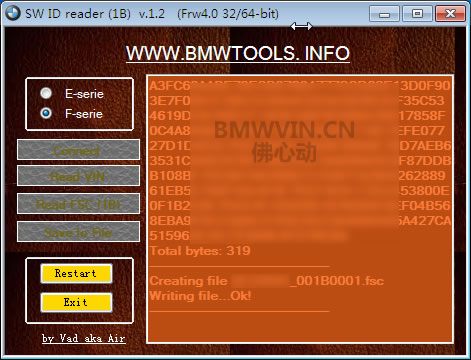The height and width of the screenshot is (360, 471).
Task: Click the hex row starting with 61EB5
Action: (x=299, y=191)
